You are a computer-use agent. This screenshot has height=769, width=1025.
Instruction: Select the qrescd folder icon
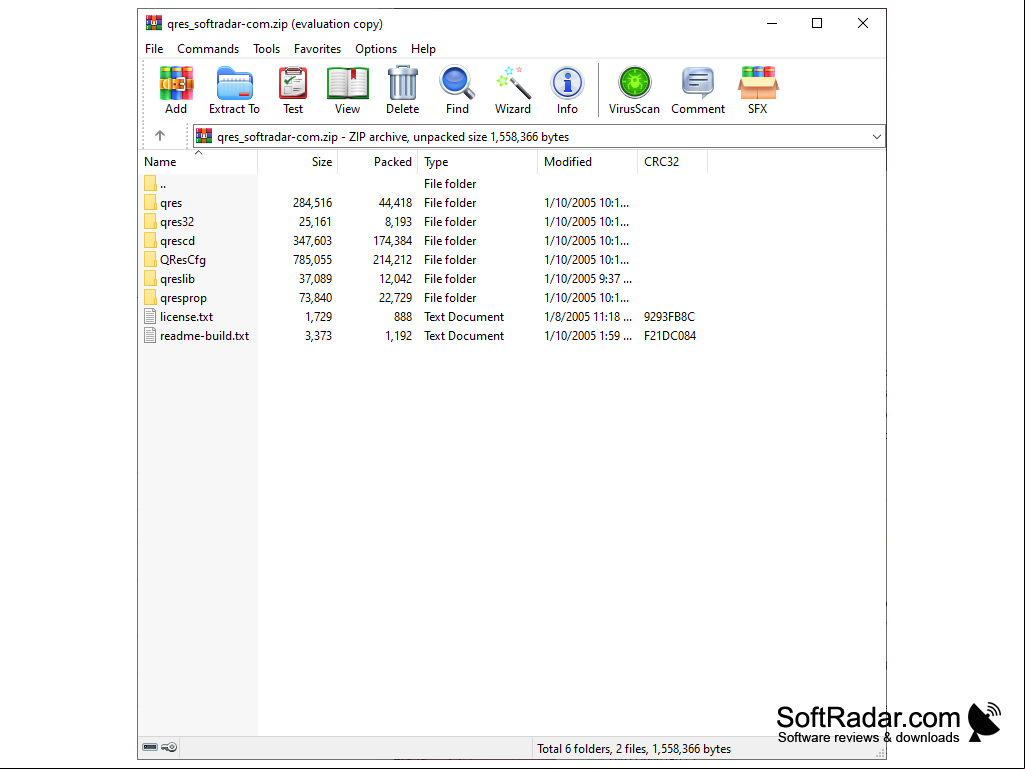click(x=150, y=241)
